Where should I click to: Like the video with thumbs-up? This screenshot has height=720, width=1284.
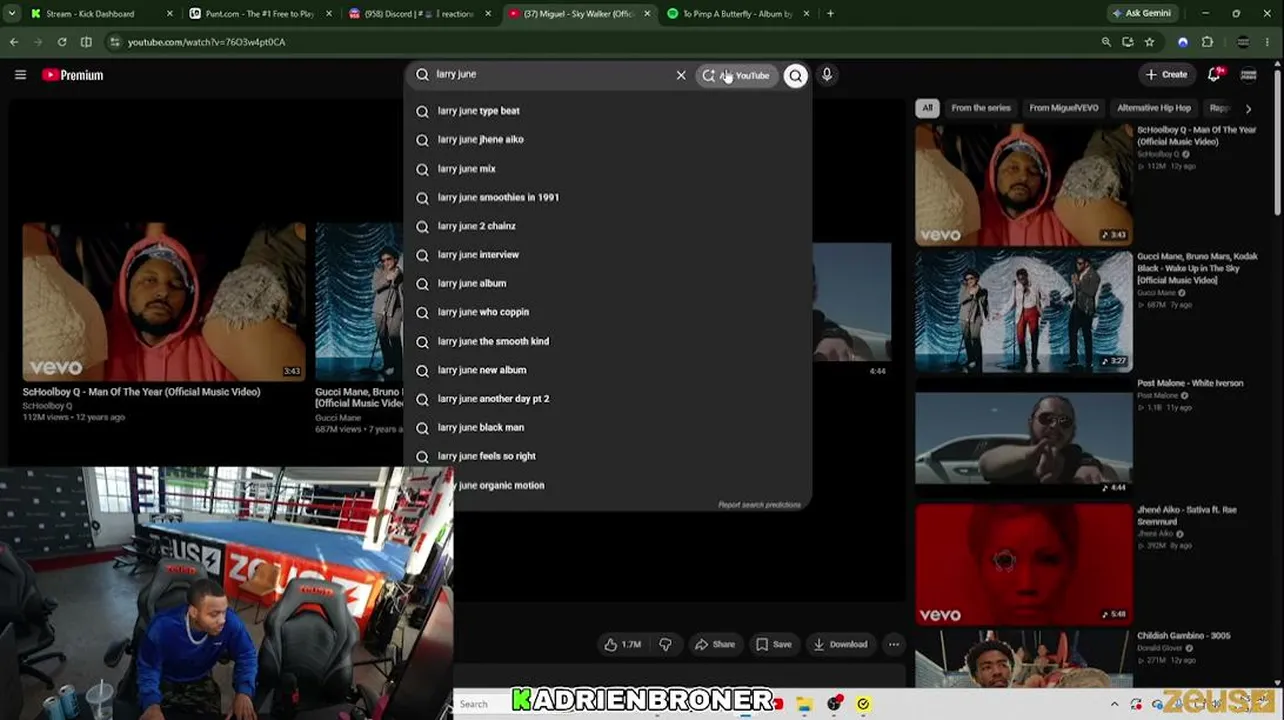point(622,645)
